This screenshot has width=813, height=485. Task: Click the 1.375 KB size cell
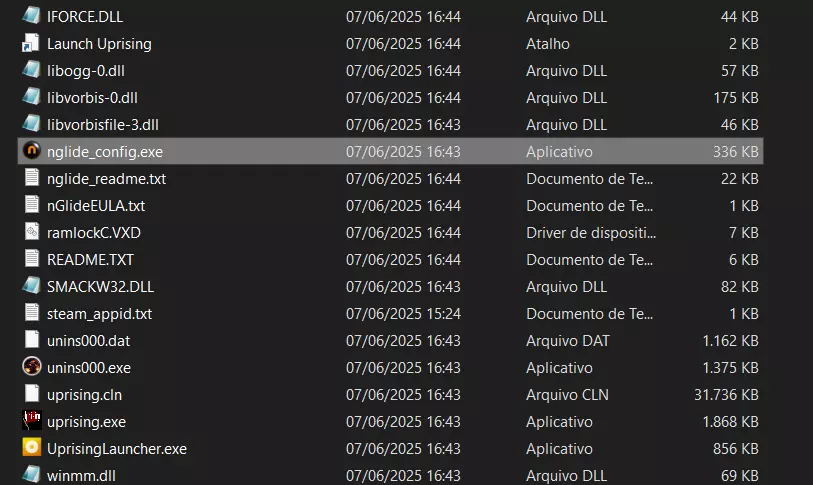(731, 367)
